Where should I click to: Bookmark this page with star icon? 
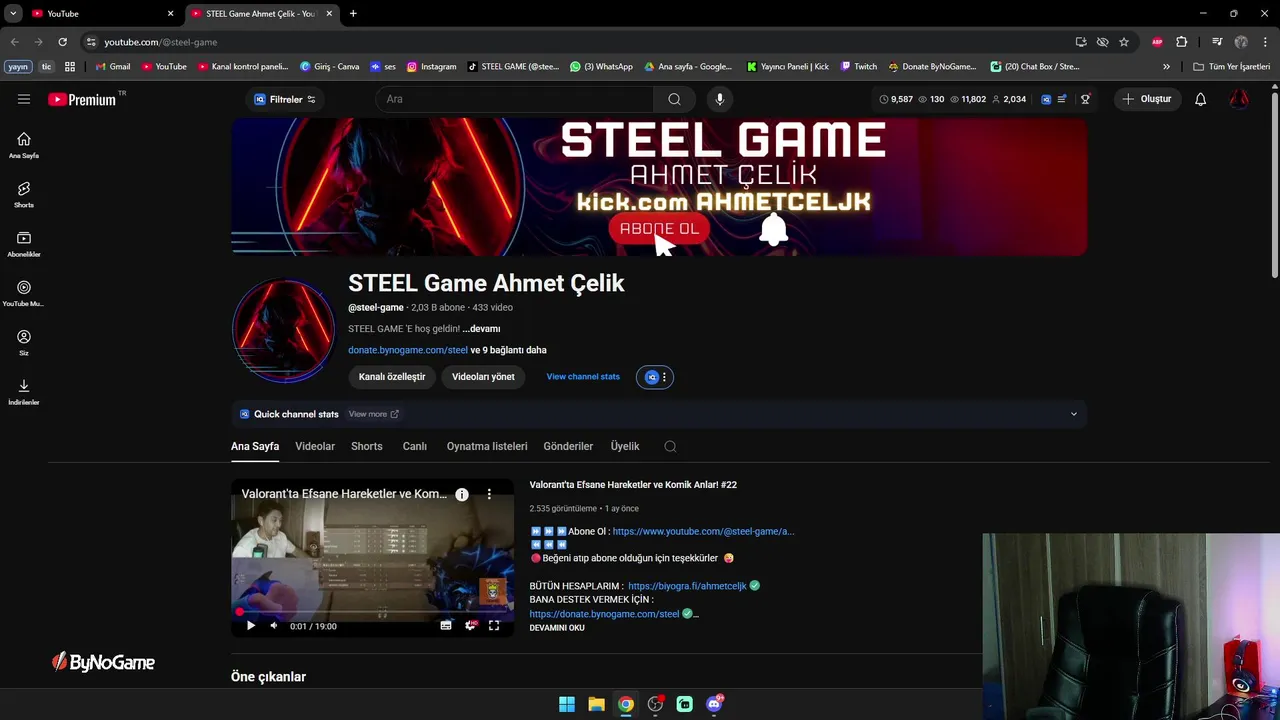pyautogui.click(x=1124, y=42)
